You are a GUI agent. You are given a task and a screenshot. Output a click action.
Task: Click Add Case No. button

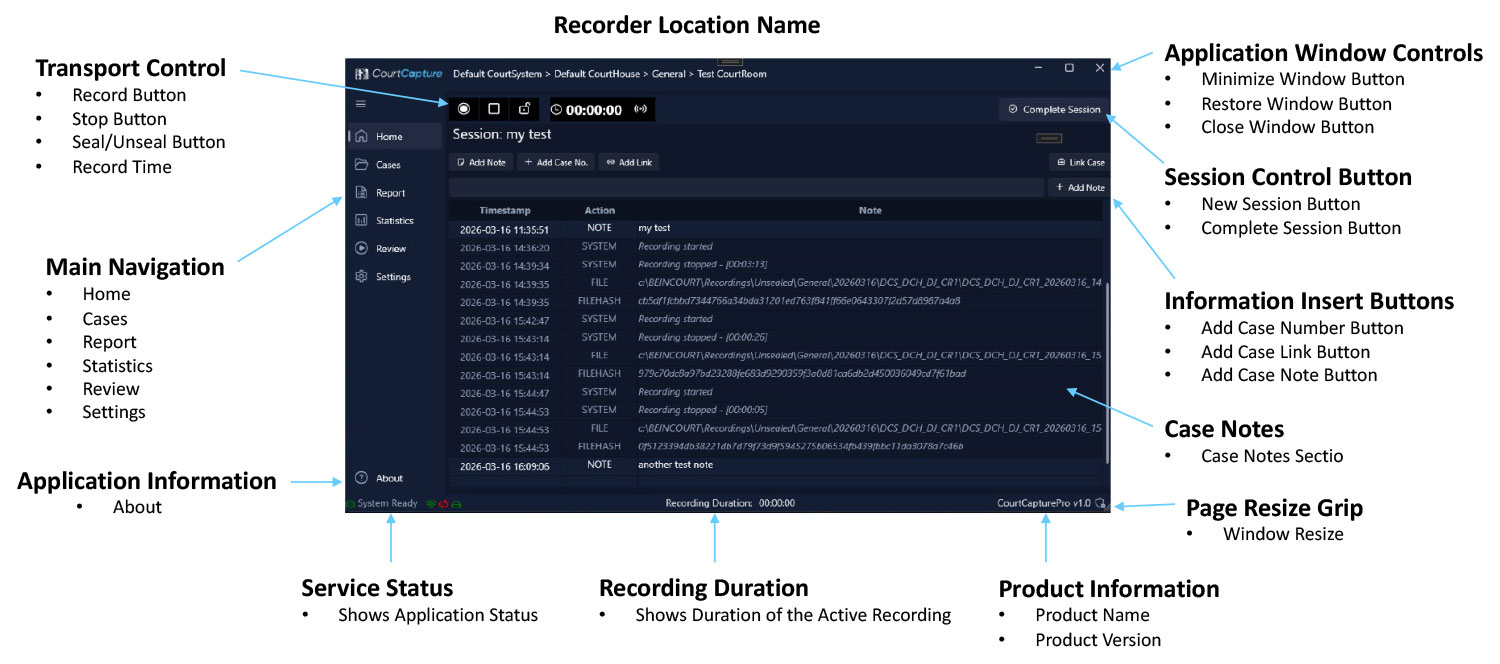(x=556, y=162)
